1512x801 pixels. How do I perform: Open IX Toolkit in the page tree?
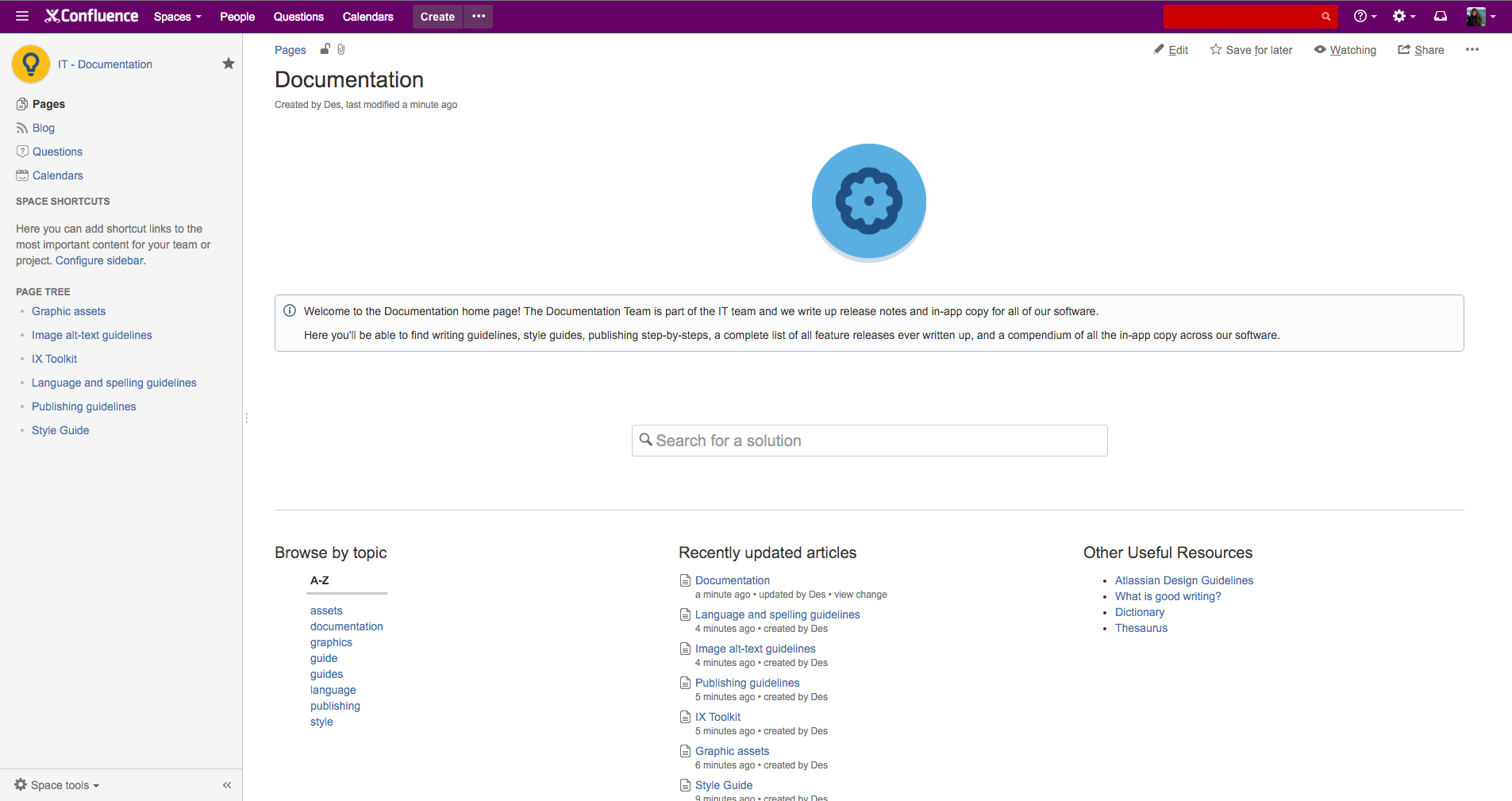click(54, 359)
